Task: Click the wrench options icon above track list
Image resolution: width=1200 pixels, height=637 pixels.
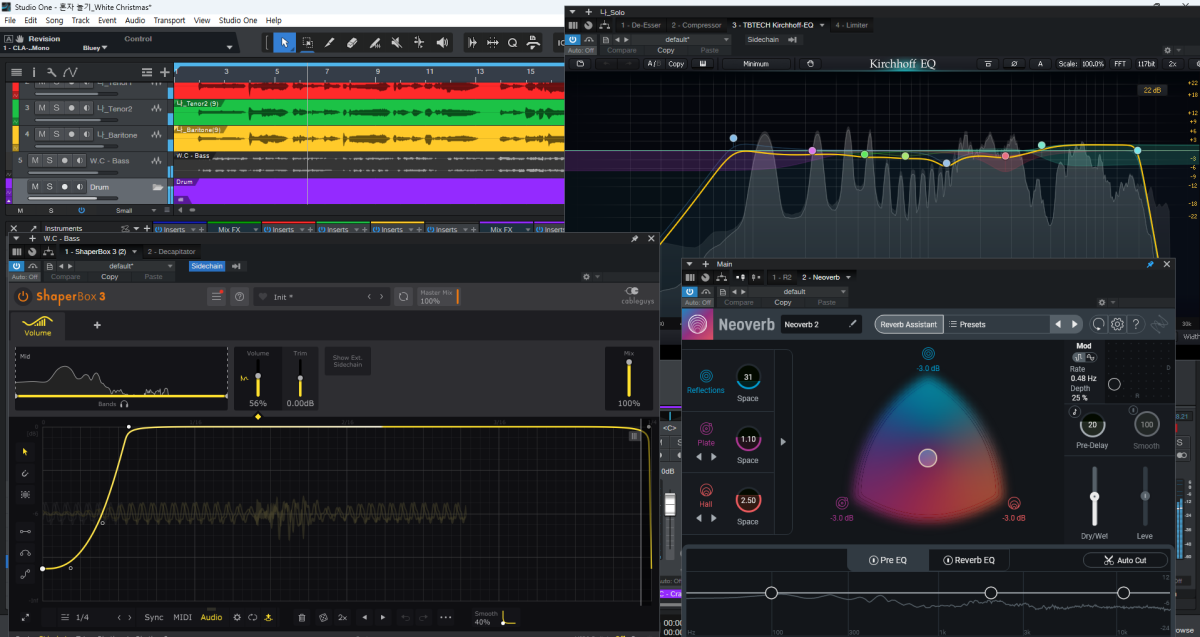Action: 52,72
